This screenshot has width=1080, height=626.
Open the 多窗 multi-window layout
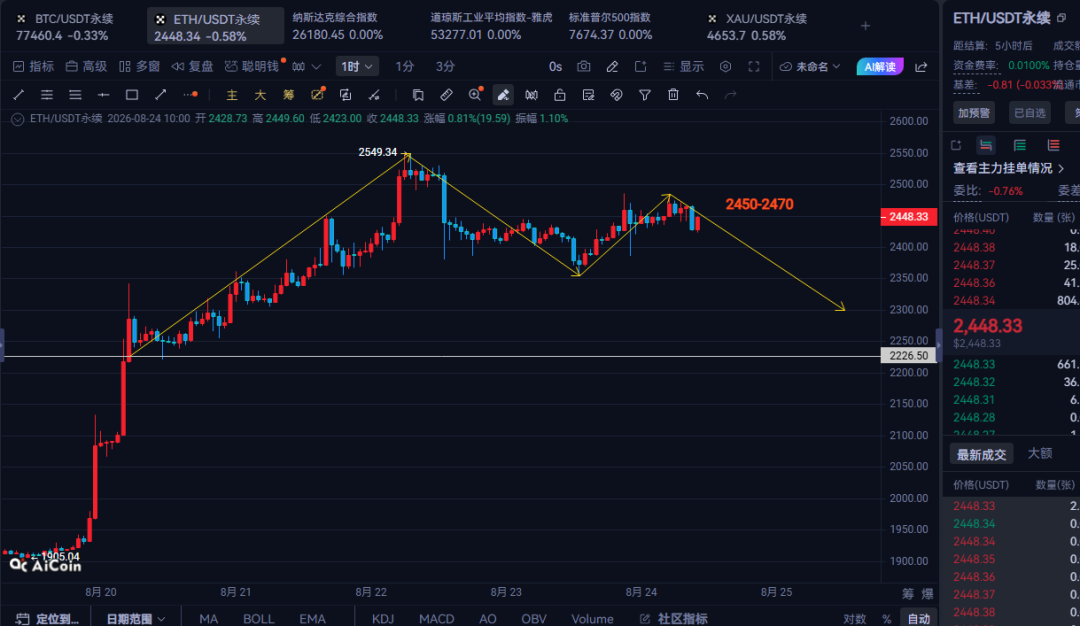coord(139,66)
